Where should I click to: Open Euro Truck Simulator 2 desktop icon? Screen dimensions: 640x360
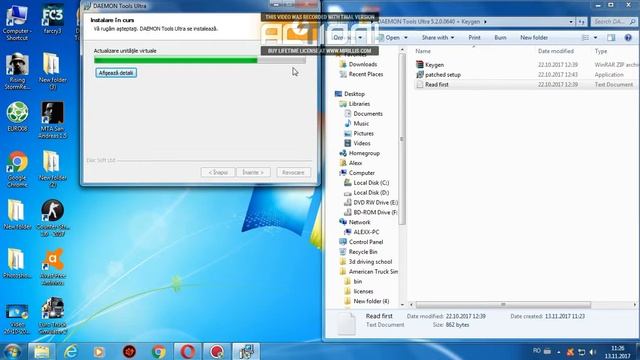click(53, 316)
